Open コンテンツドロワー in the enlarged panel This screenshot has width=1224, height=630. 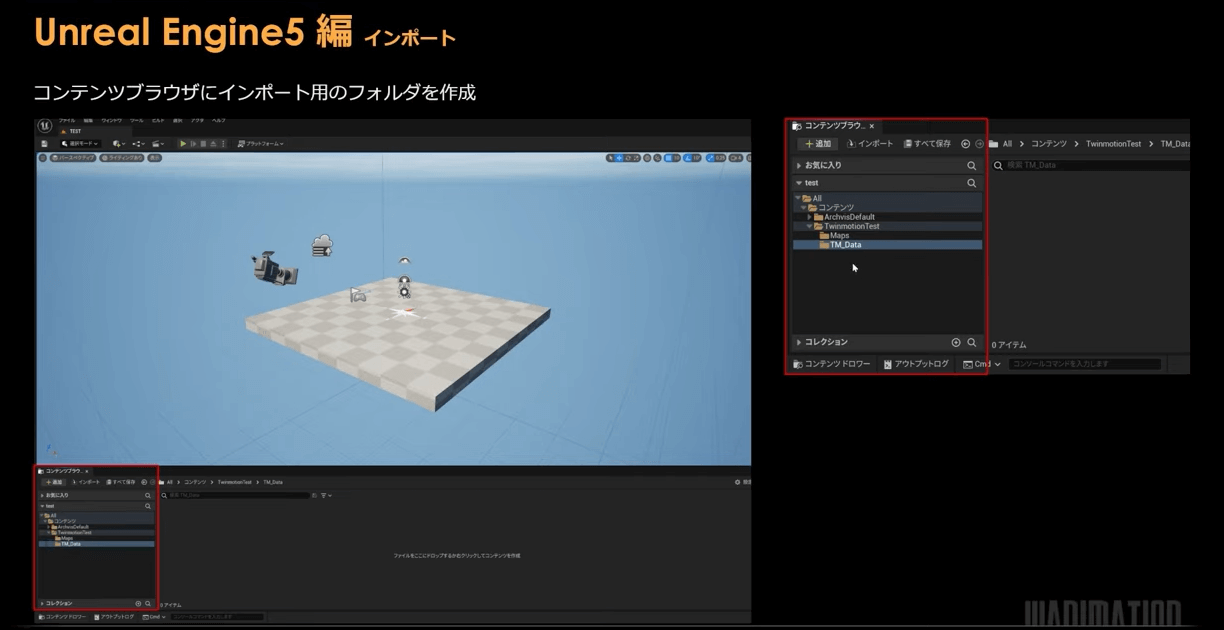coord(831,364)
